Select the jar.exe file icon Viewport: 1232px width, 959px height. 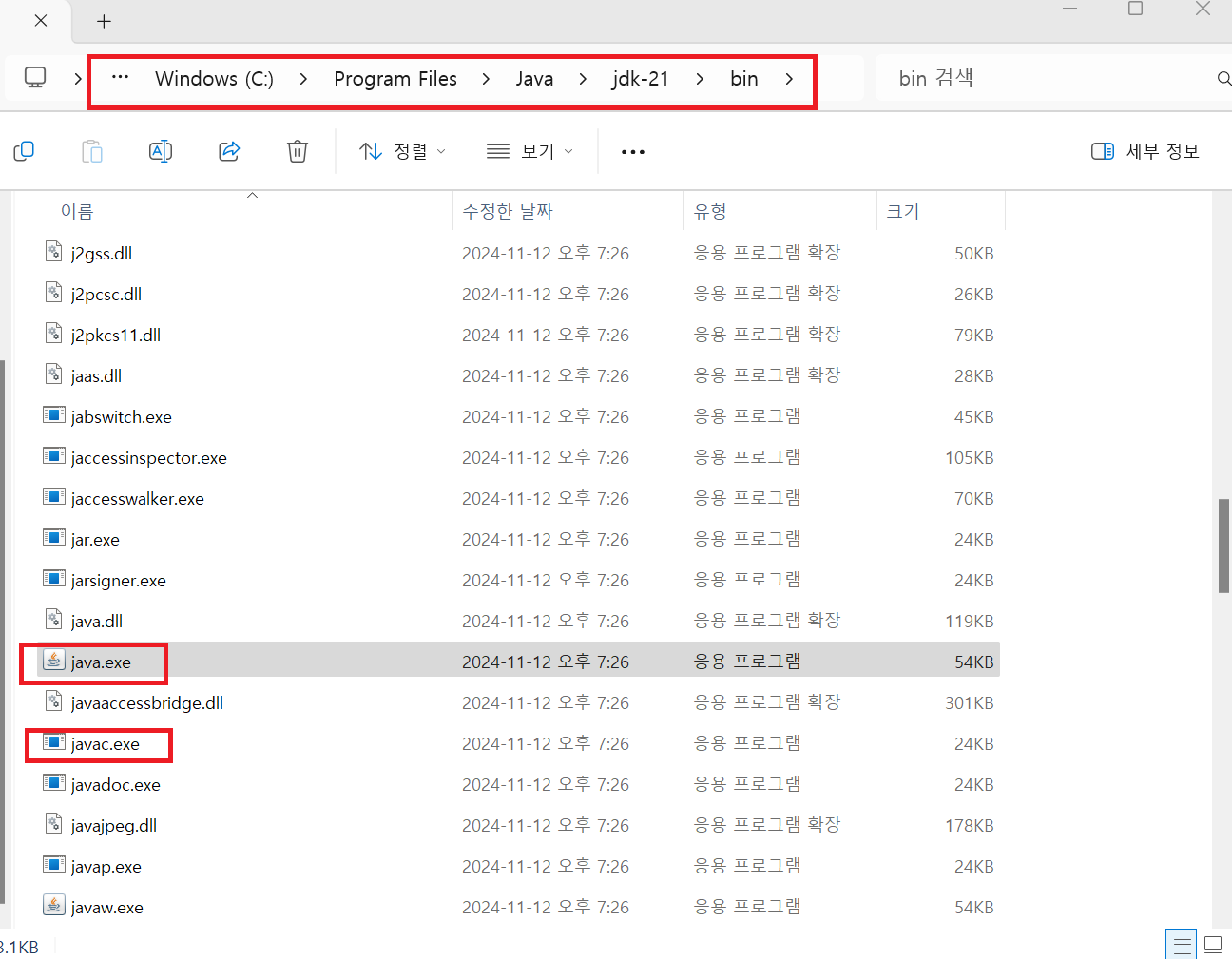[54, 538]
